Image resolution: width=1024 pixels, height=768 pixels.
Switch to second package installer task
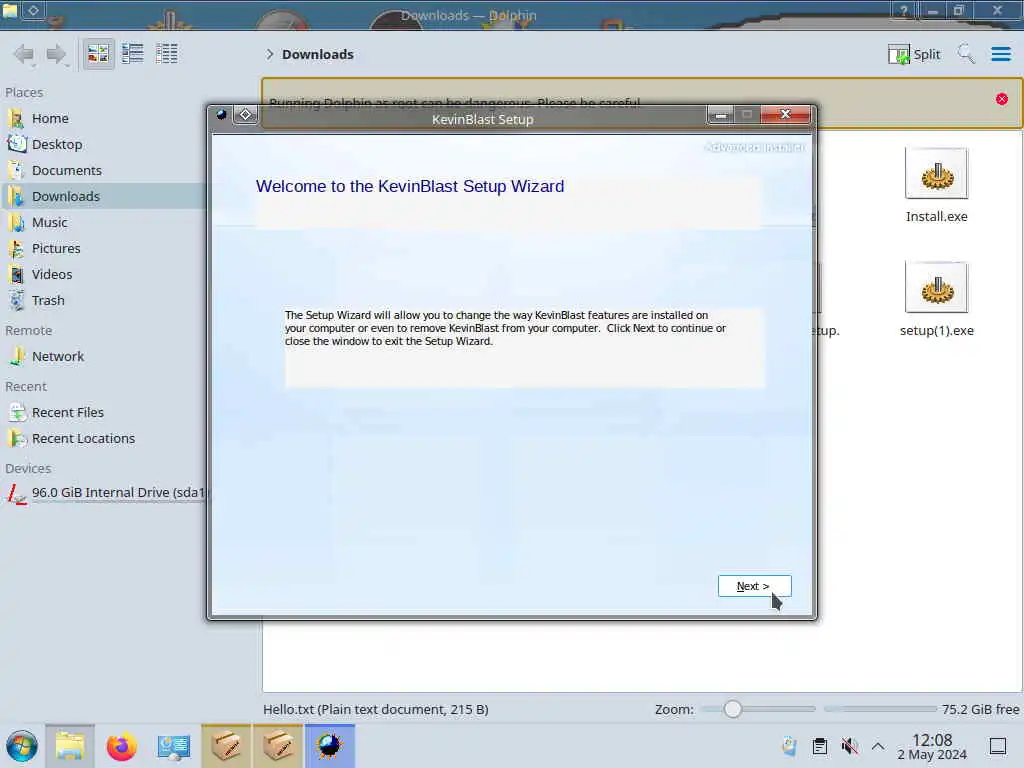[278, 746]
